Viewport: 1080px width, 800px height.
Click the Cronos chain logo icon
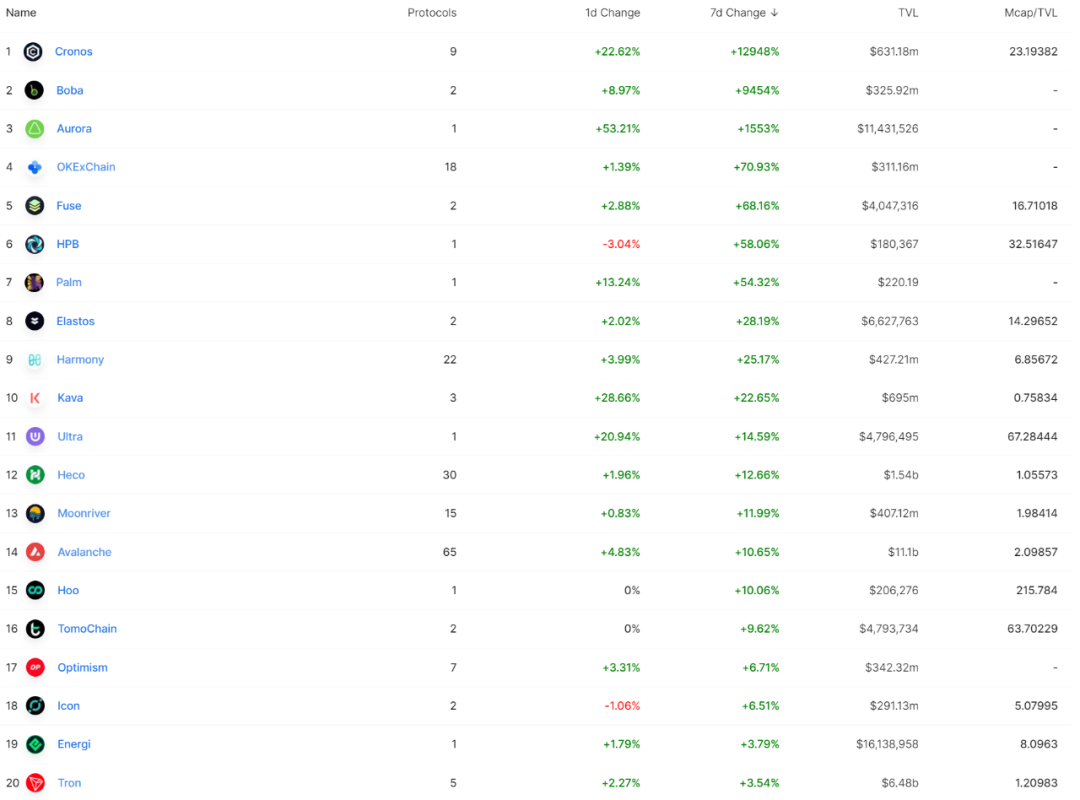(33, 52)
